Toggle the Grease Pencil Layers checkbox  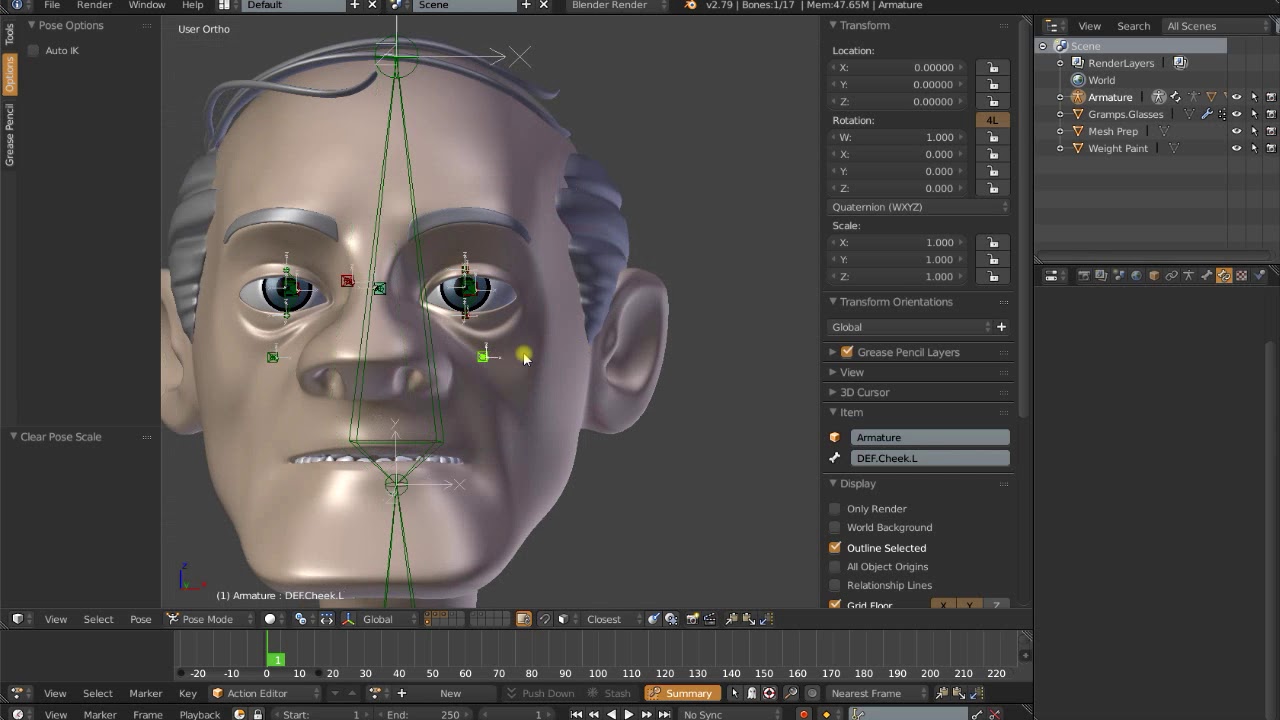point(847,352)
